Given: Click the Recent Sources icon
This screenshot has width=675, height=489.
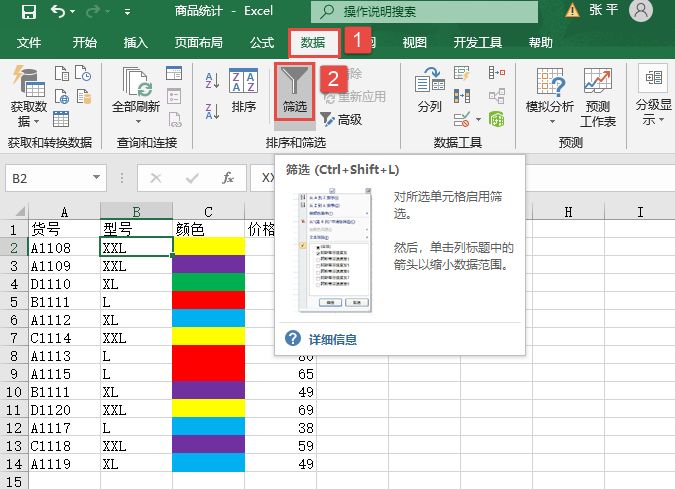Looking at the screenshot, I should 83,74.
